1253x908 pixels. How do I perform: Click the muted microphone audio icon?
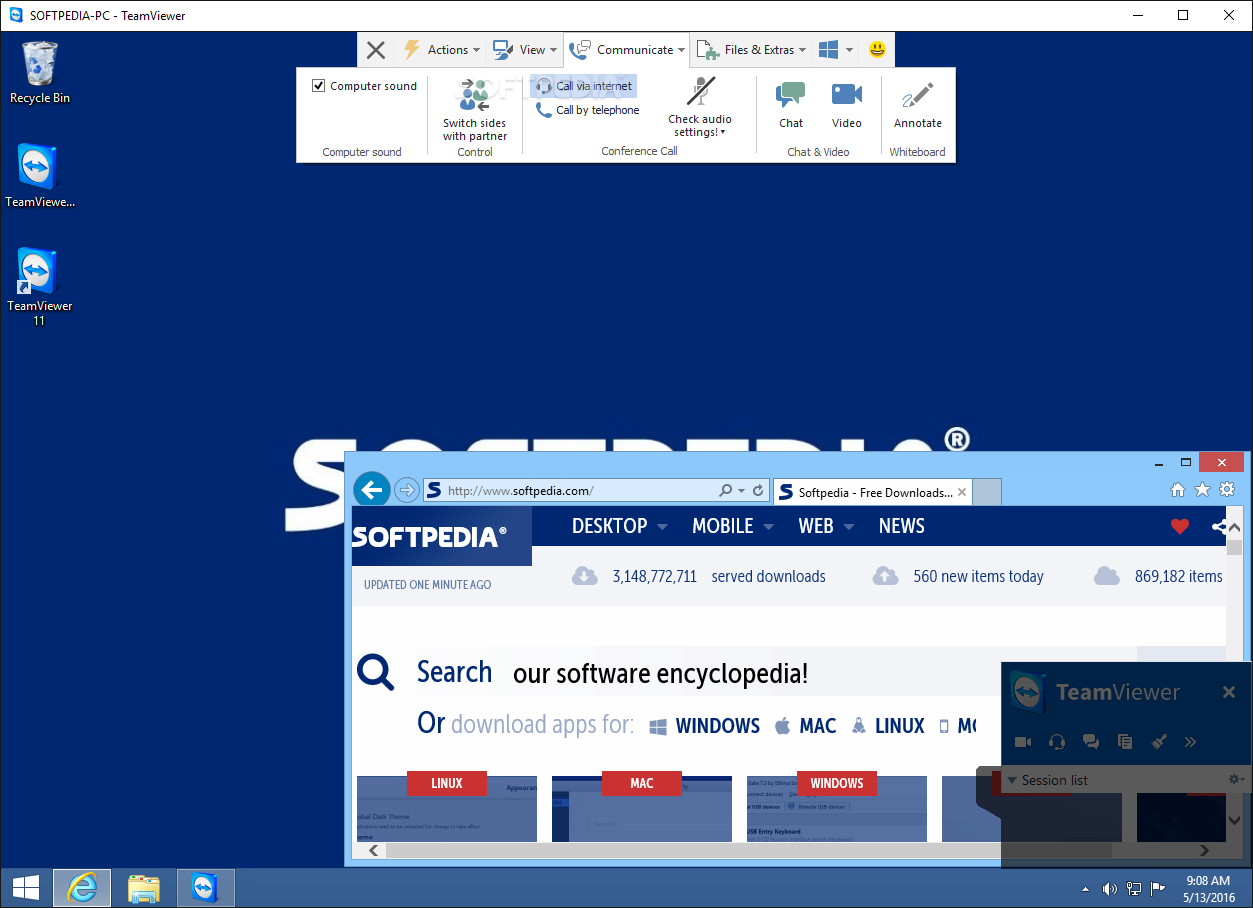tap(700, 91)
